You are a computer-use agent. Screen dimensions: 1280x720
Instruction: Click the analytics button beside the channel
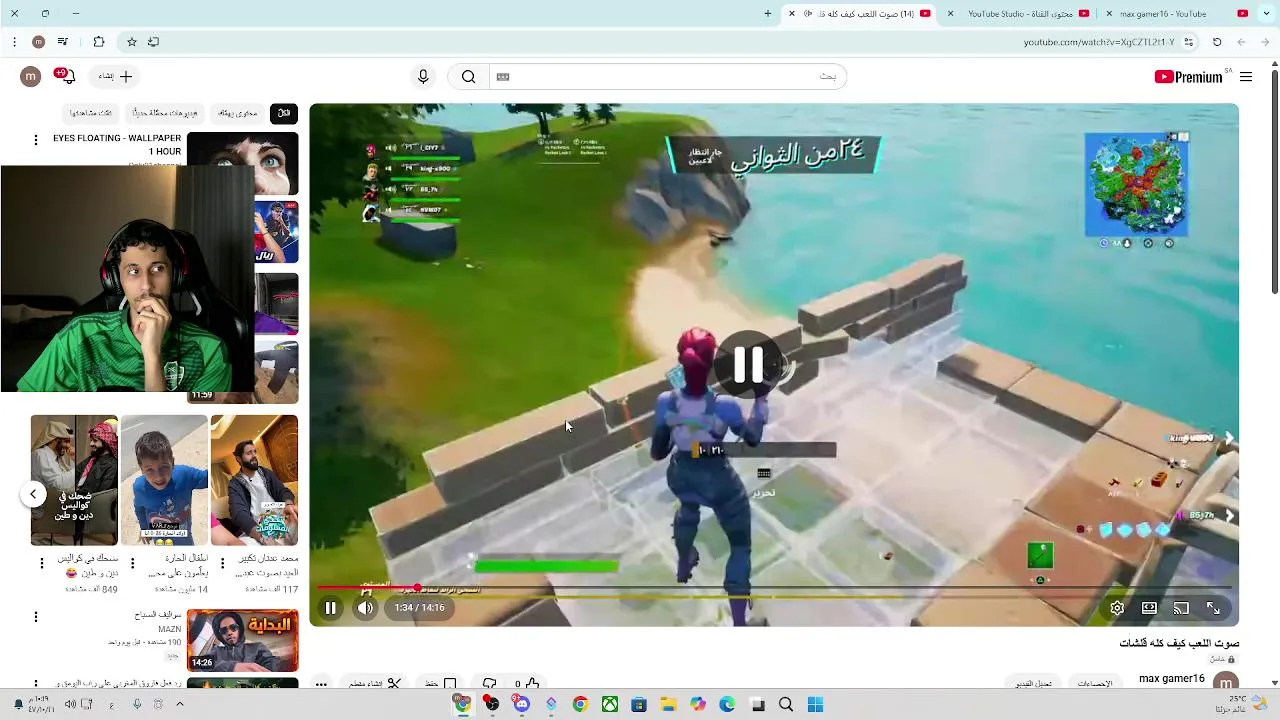tap(1094, 684)
